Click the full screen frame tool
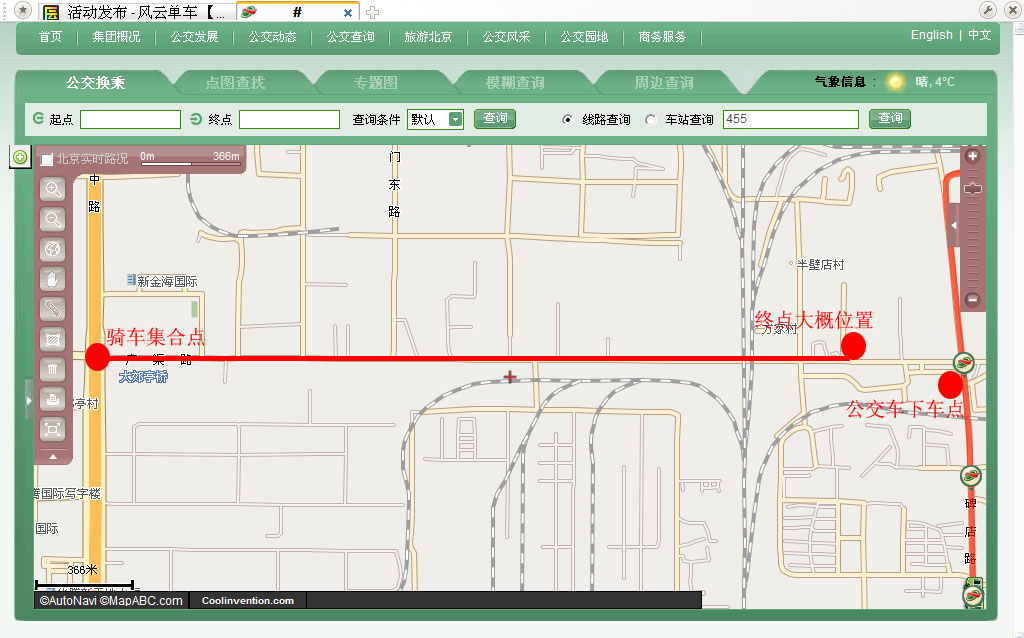 [54, 429]
